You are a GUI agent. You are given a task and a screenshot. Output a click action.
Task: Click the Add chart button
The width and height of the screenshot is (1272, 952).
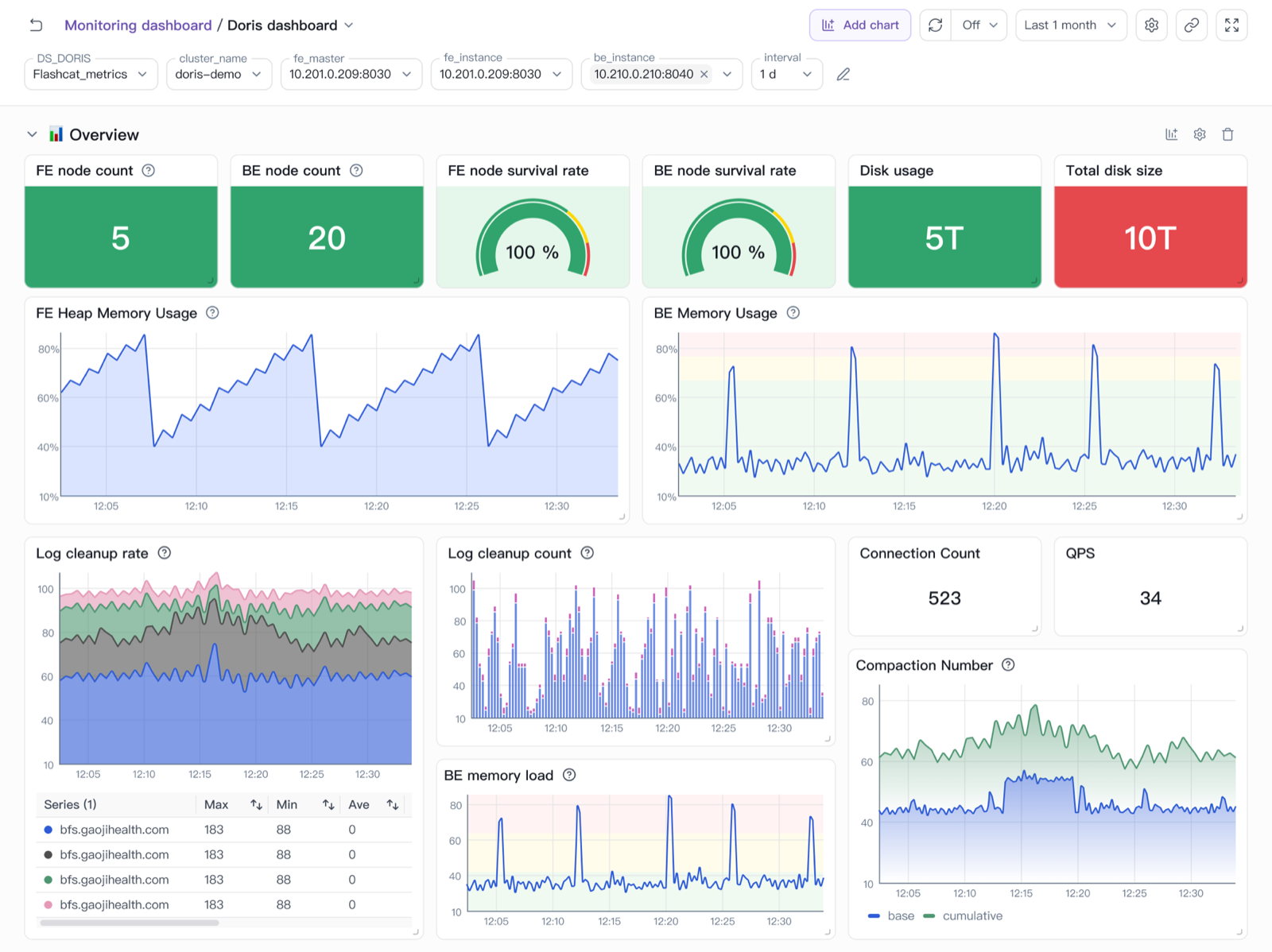tap(860, 25)
